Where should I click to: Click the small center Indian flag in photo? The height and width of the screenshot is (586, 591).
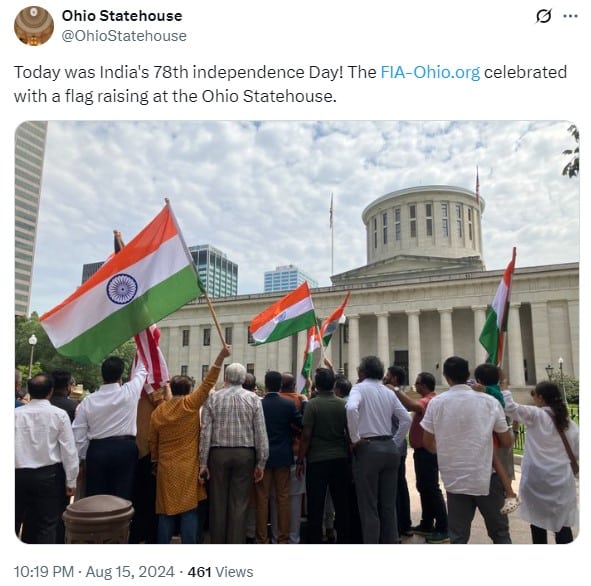[283, 314]
